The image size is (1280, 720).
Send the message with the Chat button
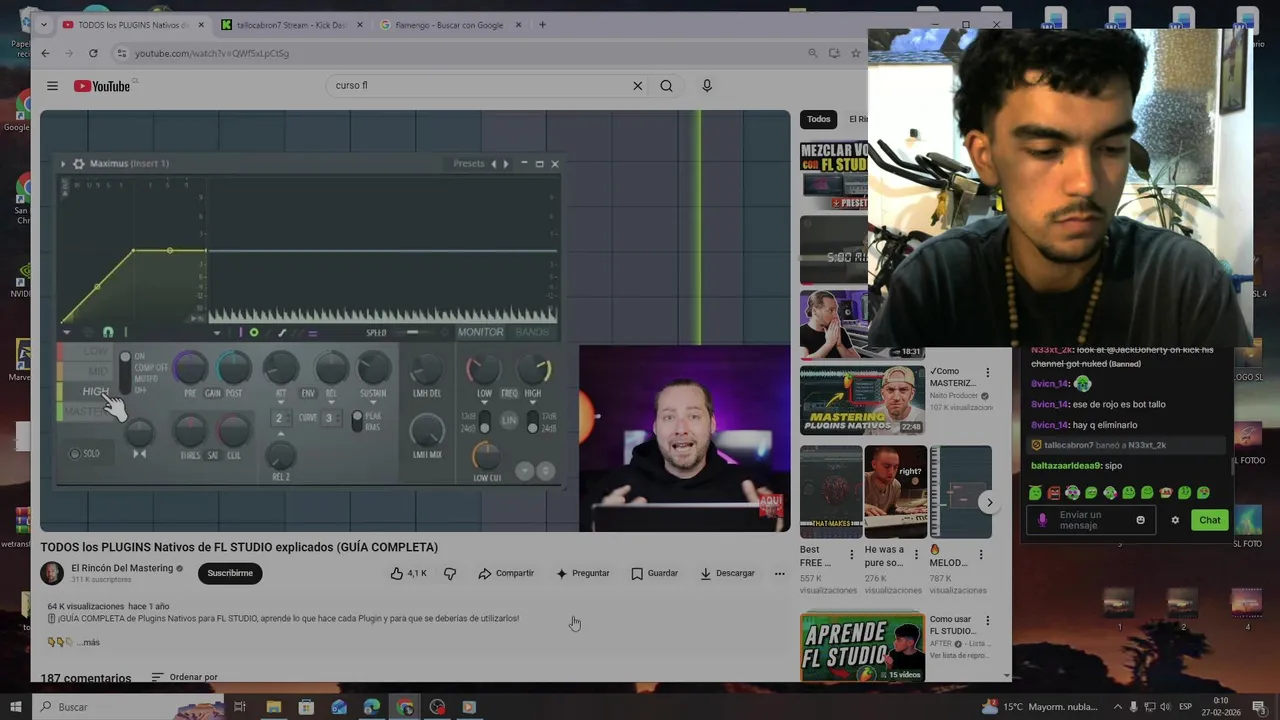pos(1210,520)
